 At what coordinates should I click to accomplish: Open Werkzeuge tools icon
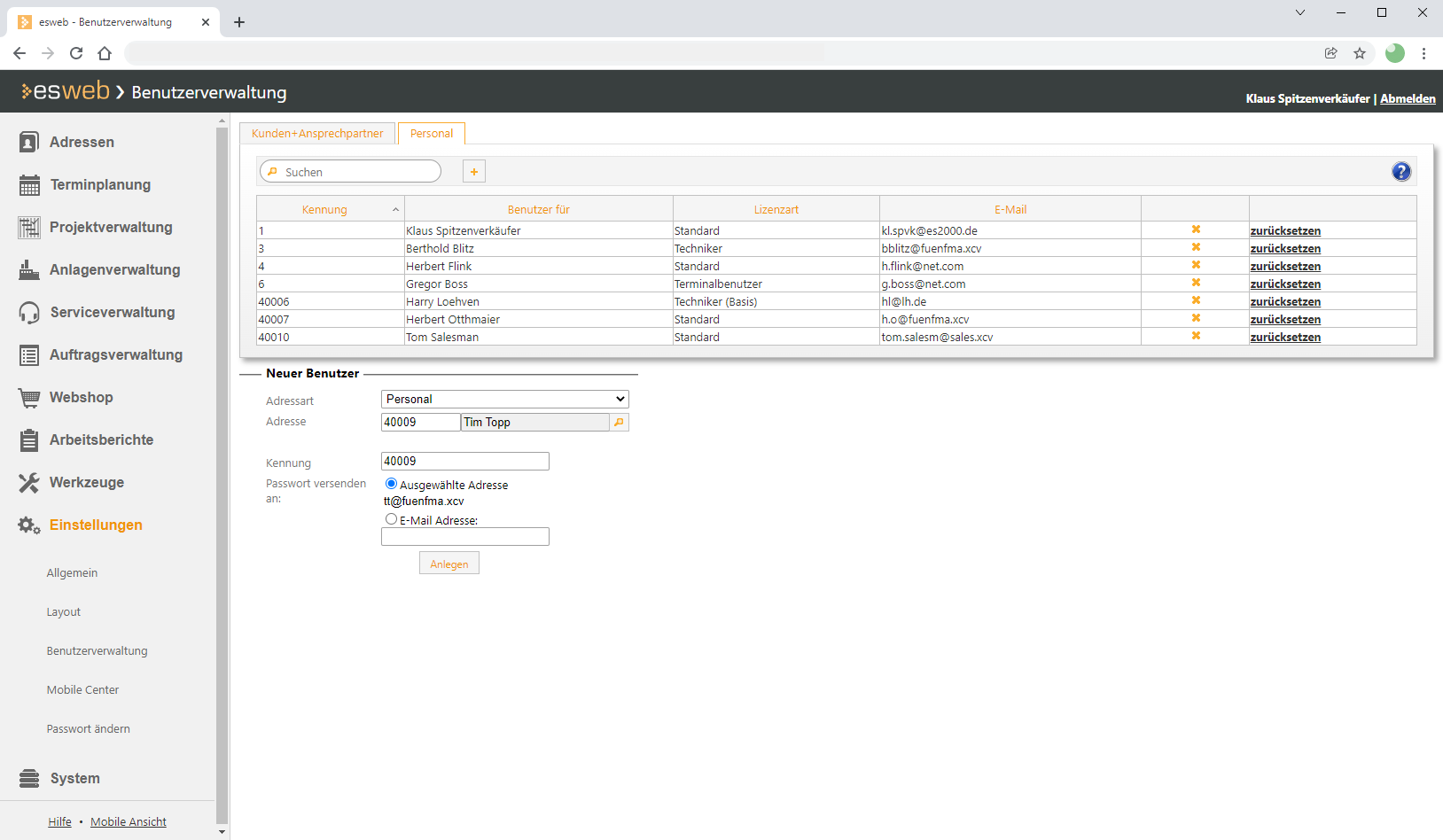click(x=29, y=482)
